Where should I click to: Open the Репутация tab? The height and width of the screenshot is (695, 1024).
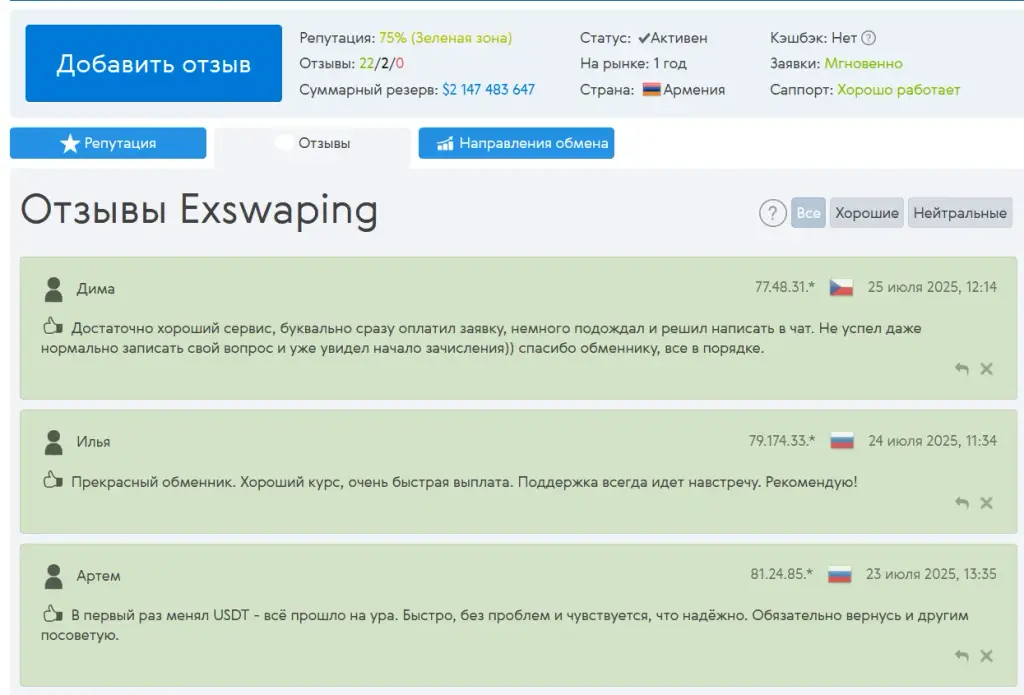[x=108, y=143]
